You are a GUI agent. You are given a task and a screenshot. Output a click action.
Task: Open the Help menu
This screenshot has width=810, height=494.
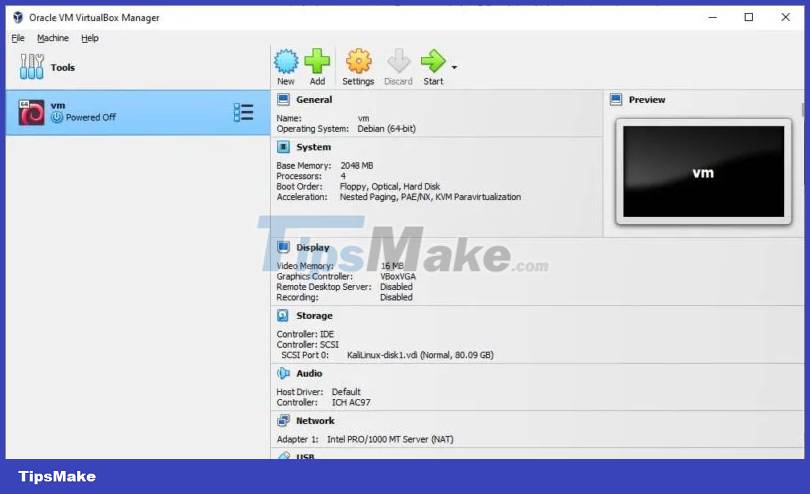[x=90, y=38]
